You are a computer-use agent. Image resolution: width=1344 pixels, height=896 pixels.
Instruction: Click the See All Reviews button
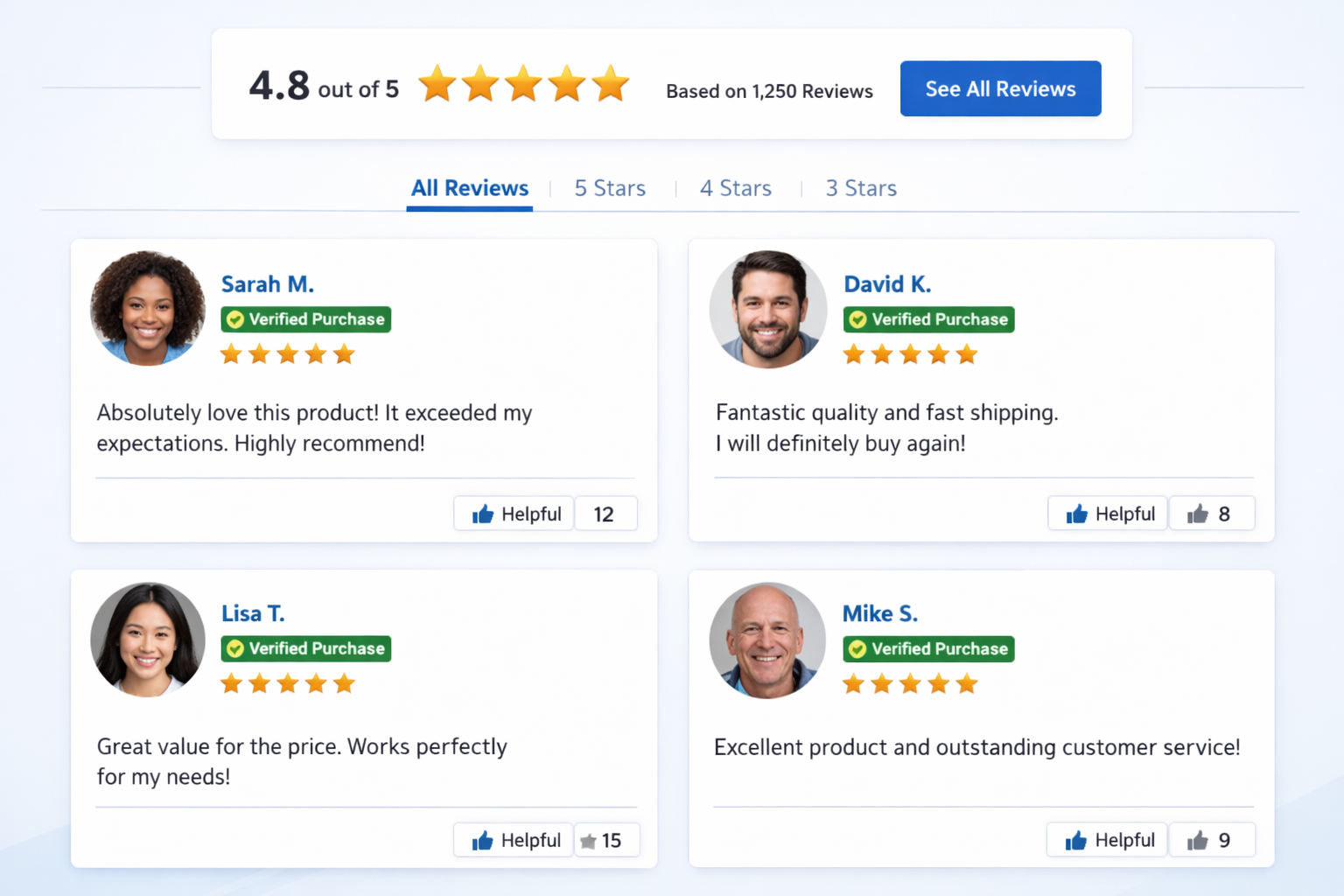1000,88
